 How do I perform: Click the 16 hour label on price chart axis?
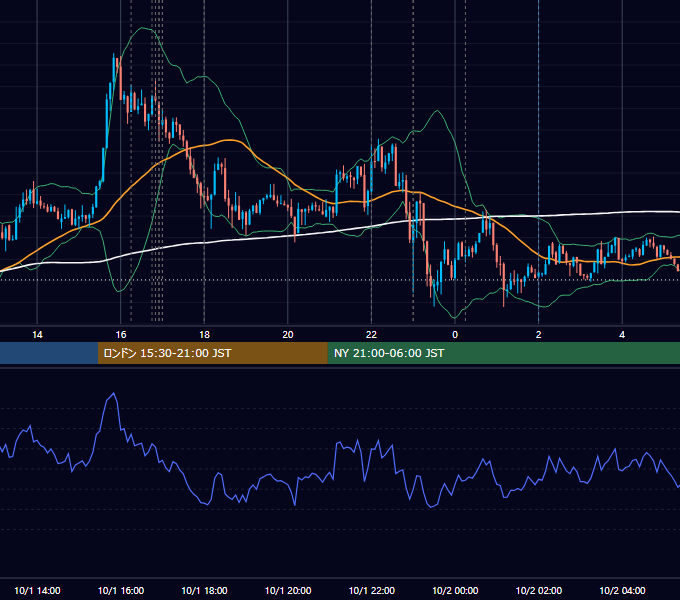pyautogui.click(x=121, y=335)
